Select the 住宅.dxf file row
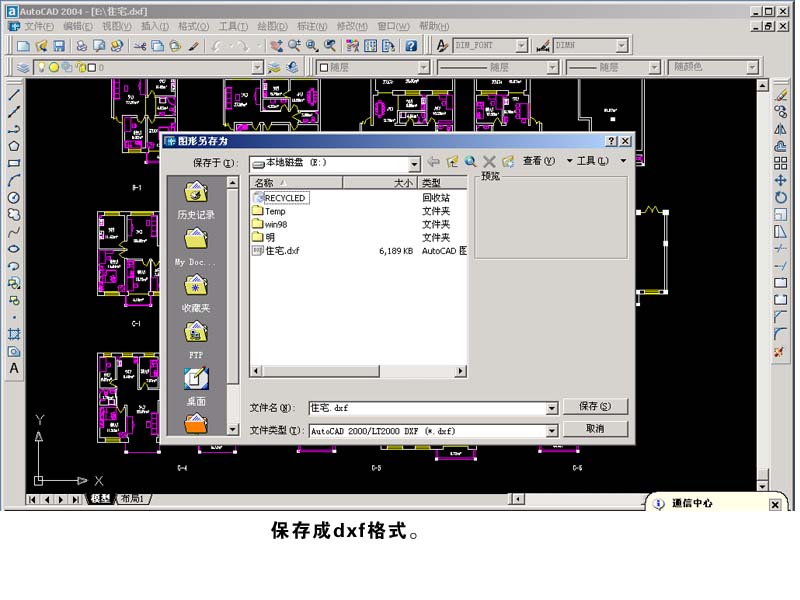This screenshot has width=800, height=600. (359, 251)
